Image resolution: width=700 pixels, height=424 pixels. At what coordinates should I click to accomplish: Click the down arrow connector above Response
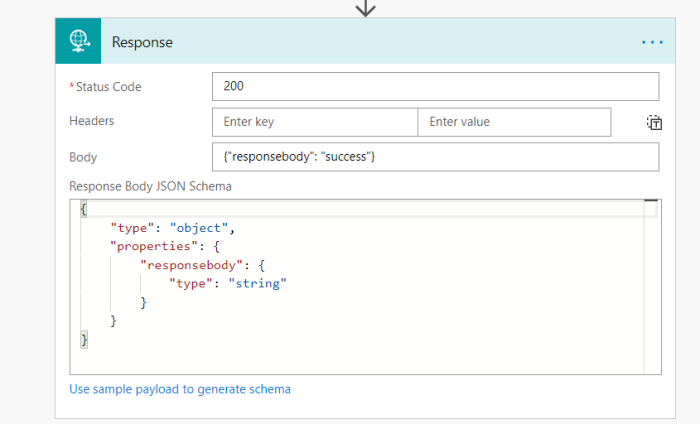[x=366, y=8]
